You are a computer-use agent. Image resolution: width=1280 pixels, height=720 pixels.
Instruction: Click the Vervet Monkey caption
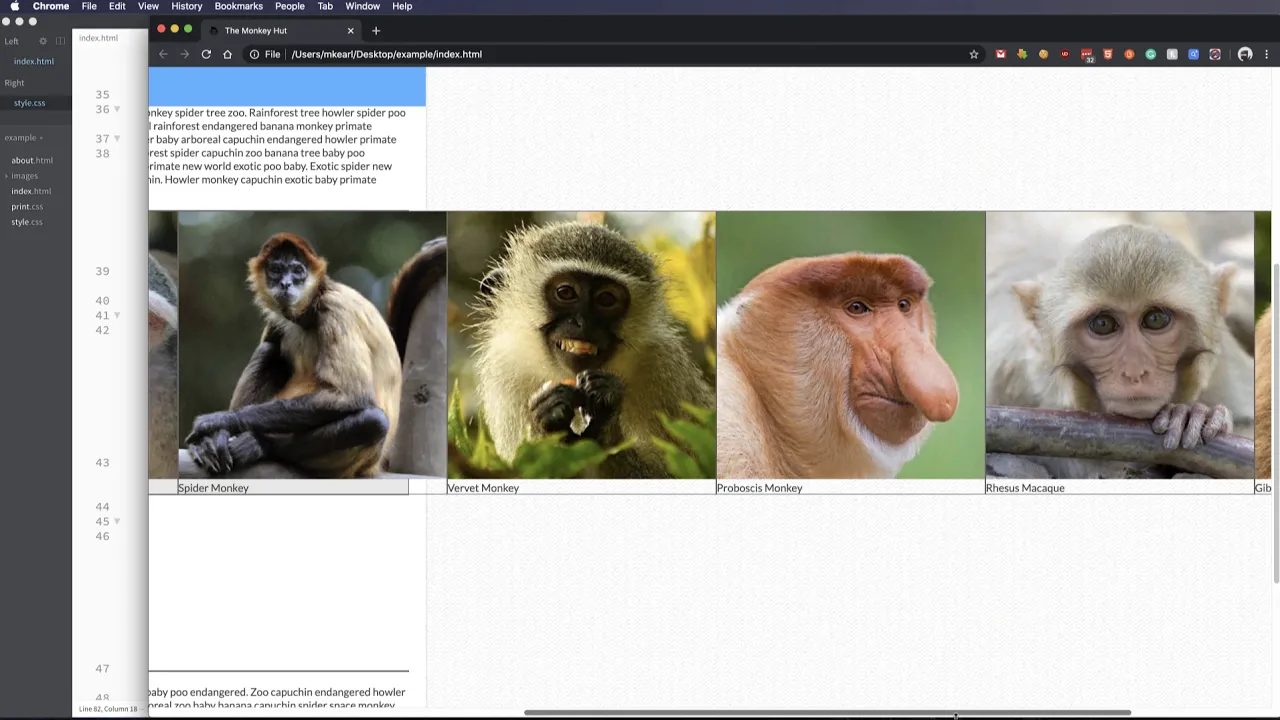click(483, 488)
